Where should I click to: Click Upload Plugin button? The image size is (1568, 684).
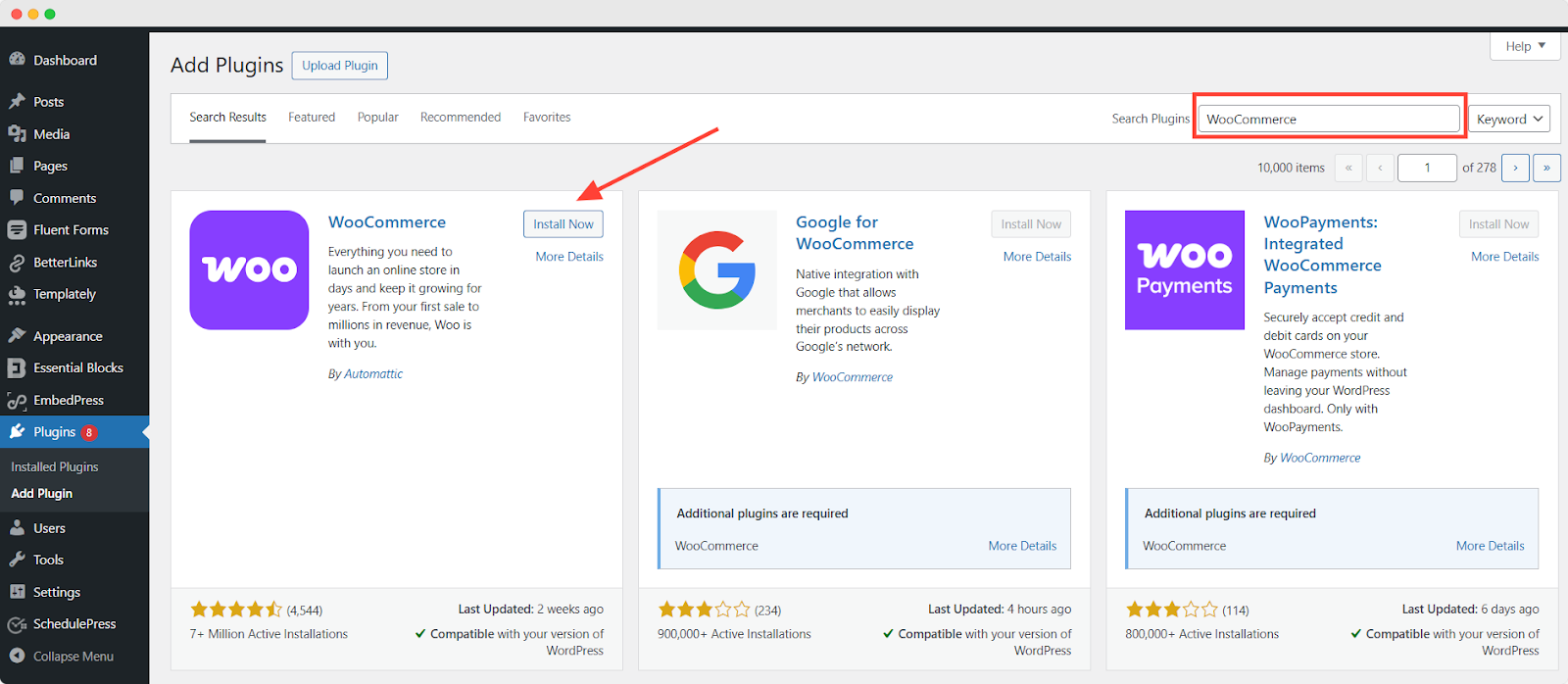[340, 66]
